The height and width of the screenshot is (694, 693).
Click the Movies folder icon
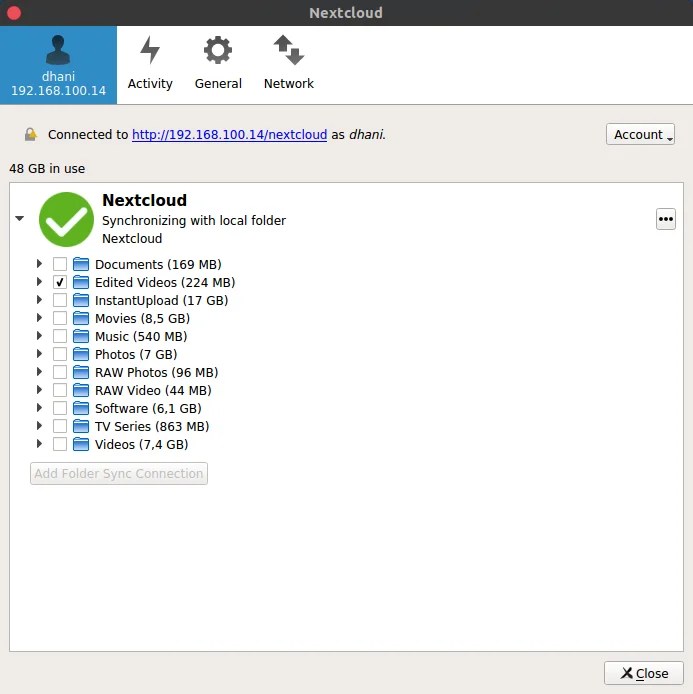tap(81, 318)
